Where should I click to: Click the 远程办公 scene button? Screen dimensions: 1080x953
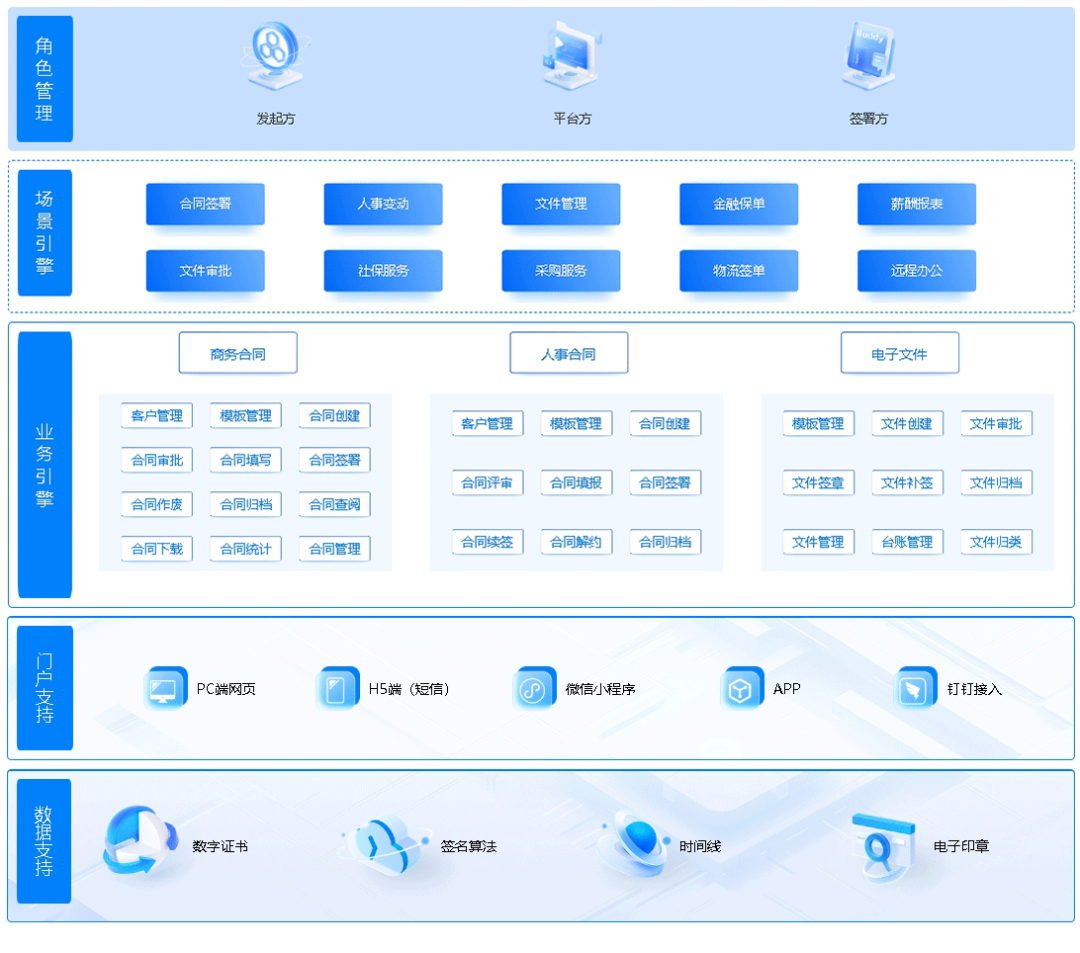click(916, 271)
